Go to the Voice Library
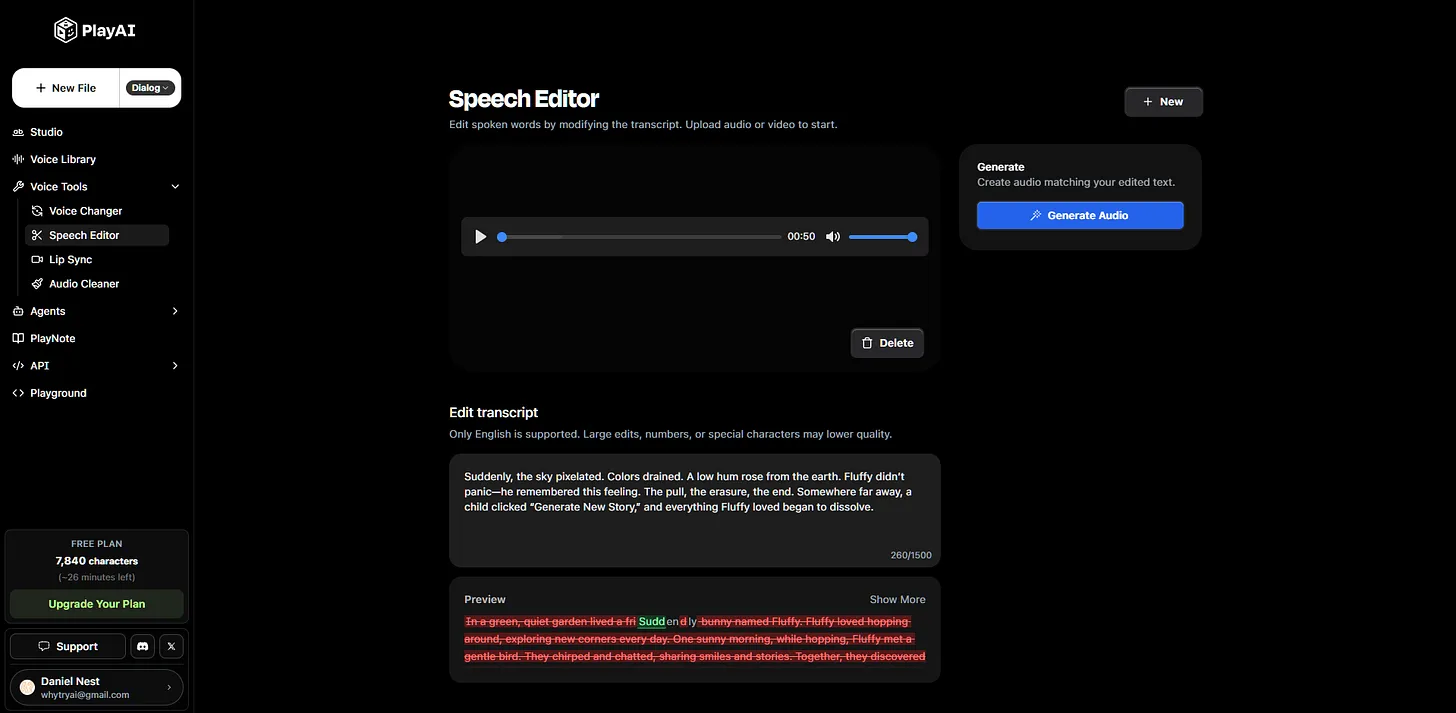Viewport: 1456px width, 713px height. [62, 159]
